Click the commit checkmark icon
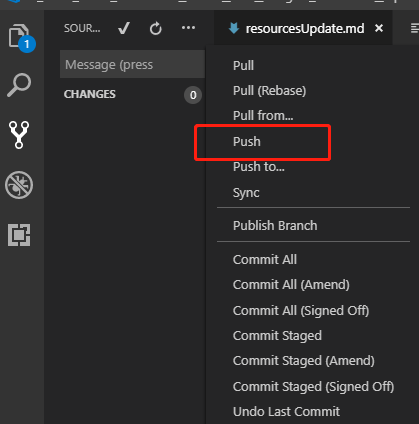Image resolution: width=419 pixels, height=424 pixels. tap(124, 28)
